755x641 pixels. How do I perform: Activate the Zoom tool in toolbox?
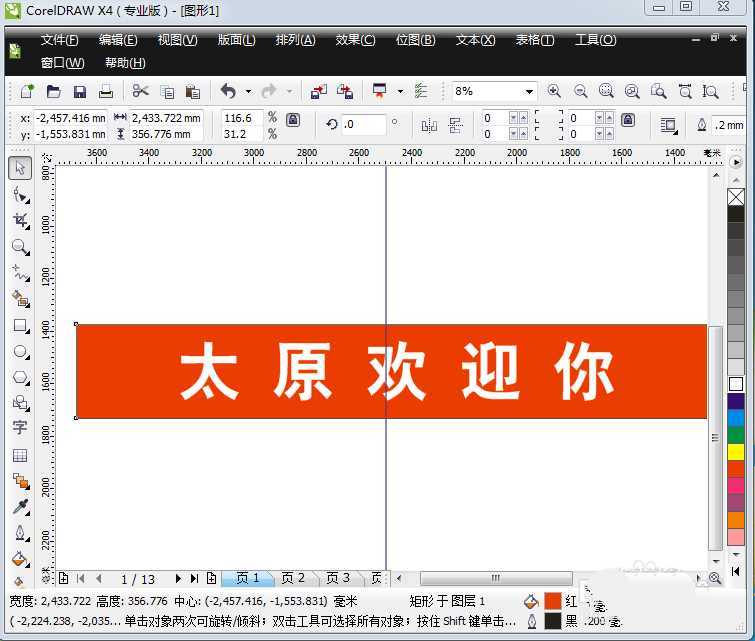click(20, 247)
